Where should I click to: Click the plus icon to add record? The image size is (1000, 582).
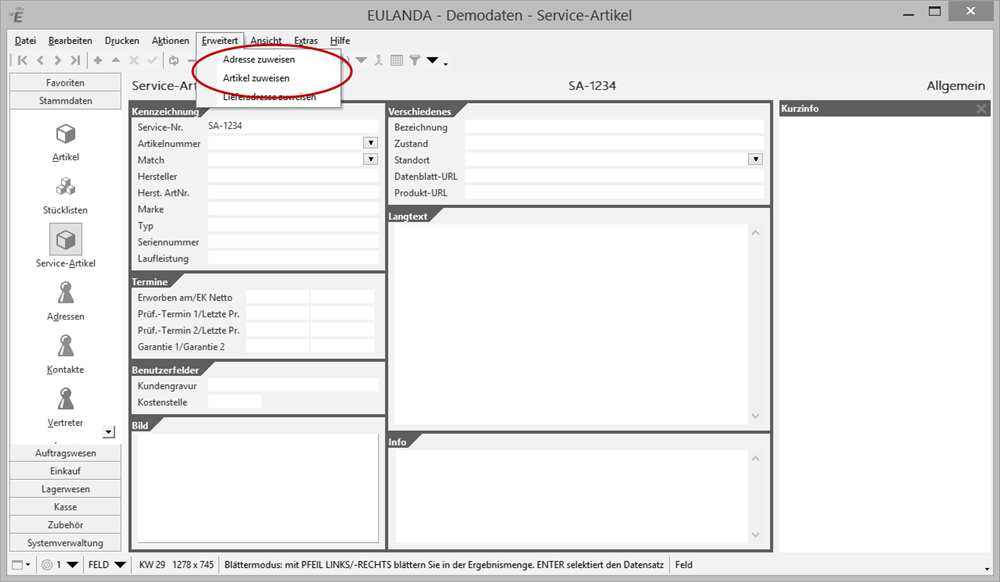tap(98, 61)
